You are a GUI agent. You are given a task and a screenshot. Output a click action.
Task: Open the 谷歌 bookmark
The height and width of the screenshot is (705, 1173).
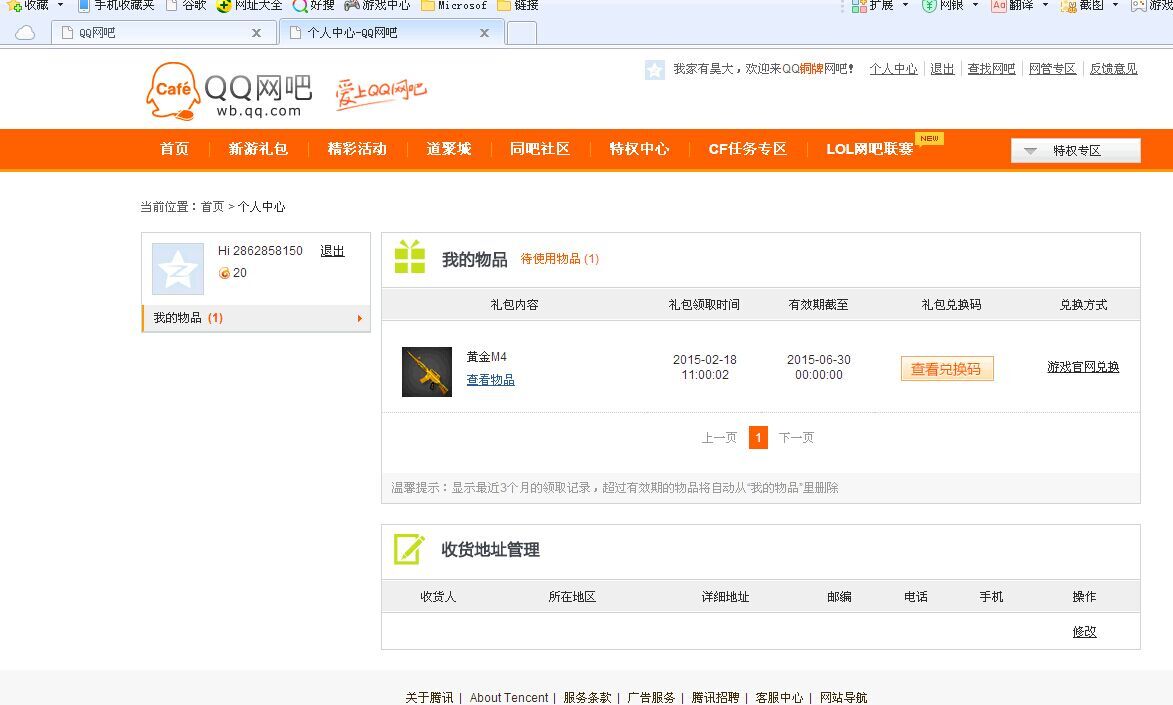tap(185, 5)
